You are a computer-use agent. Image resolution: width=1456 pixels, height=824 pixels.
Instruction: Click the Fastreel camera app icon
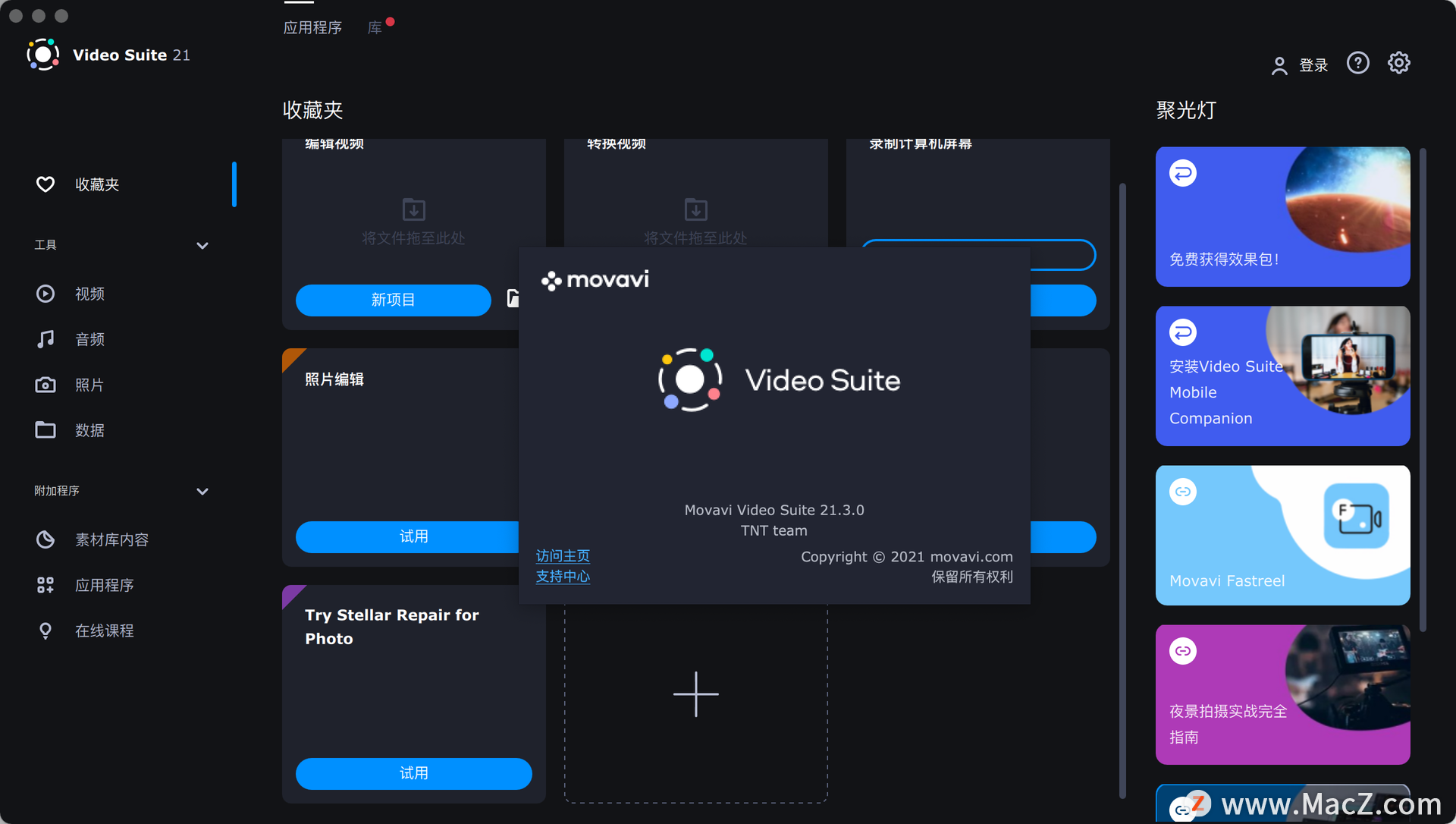(x=1357, y=516)
